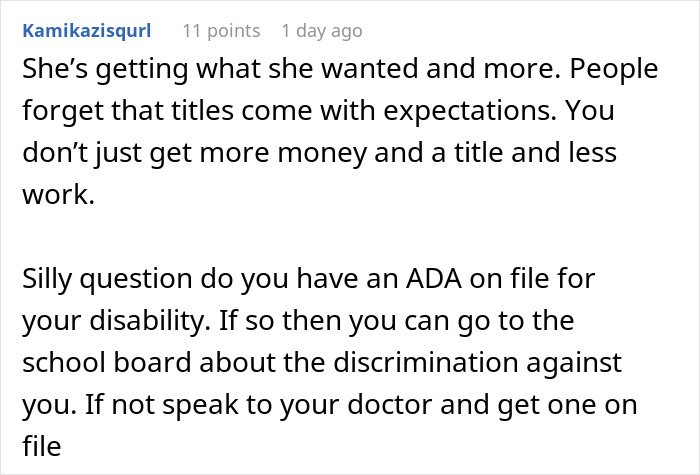Click the second paragraph beginning Silly question
Image resolution: width=700 pixels, height=475 pixels.
coord(329,362)
